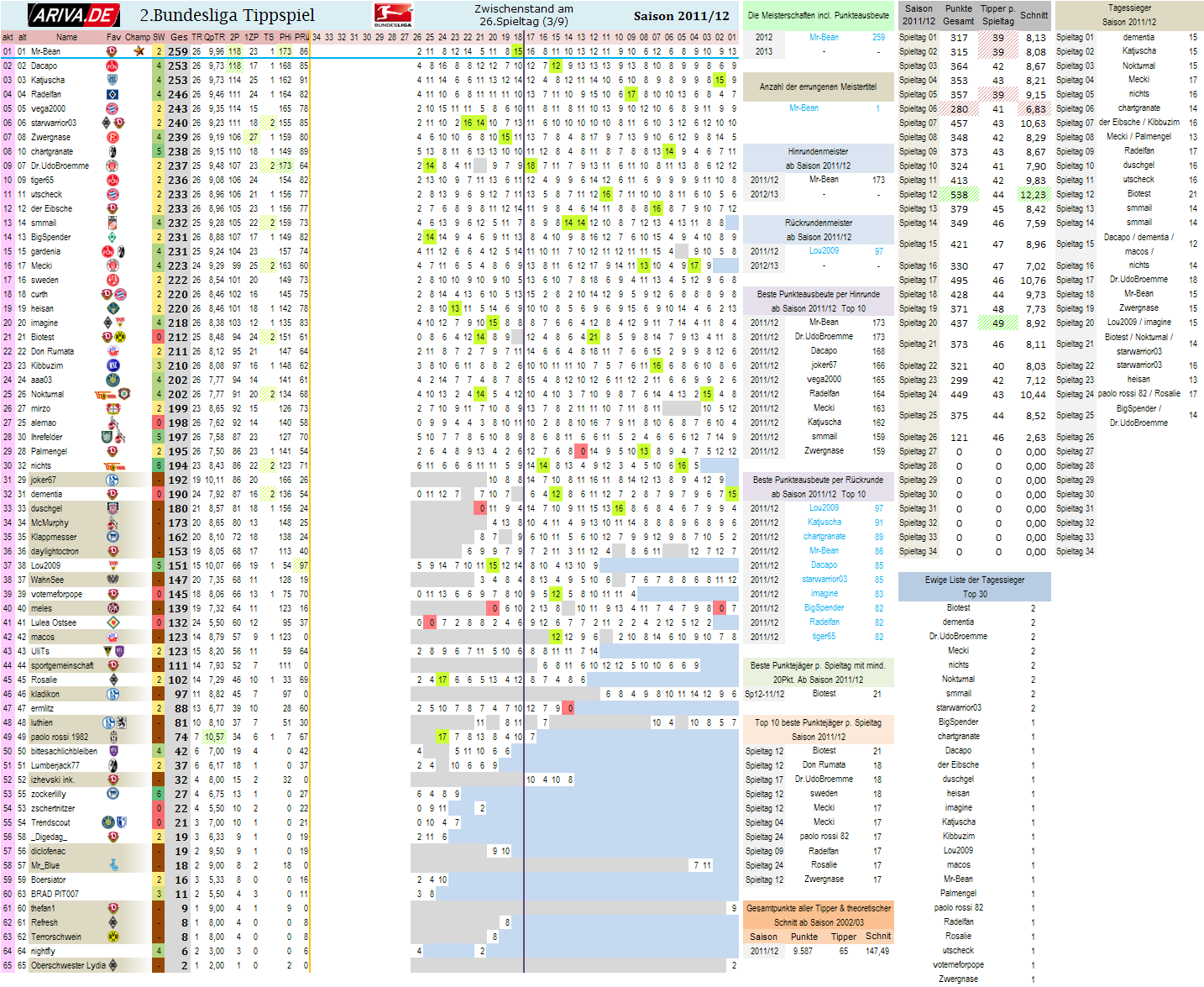Click 'Anzahl der errungenen Meistertitel' box

pos(818,87)
